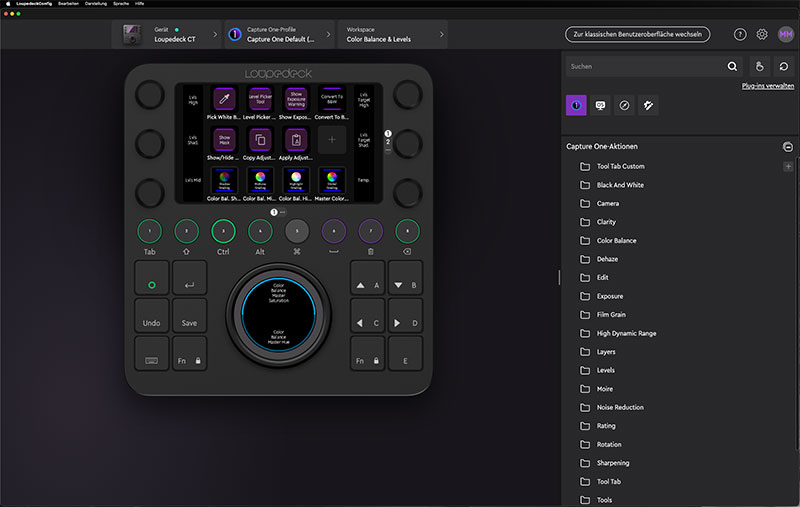This screenshot has width=800, height=507.
Task: Click the magnifier search icon
Action: (x=732, y=66)
